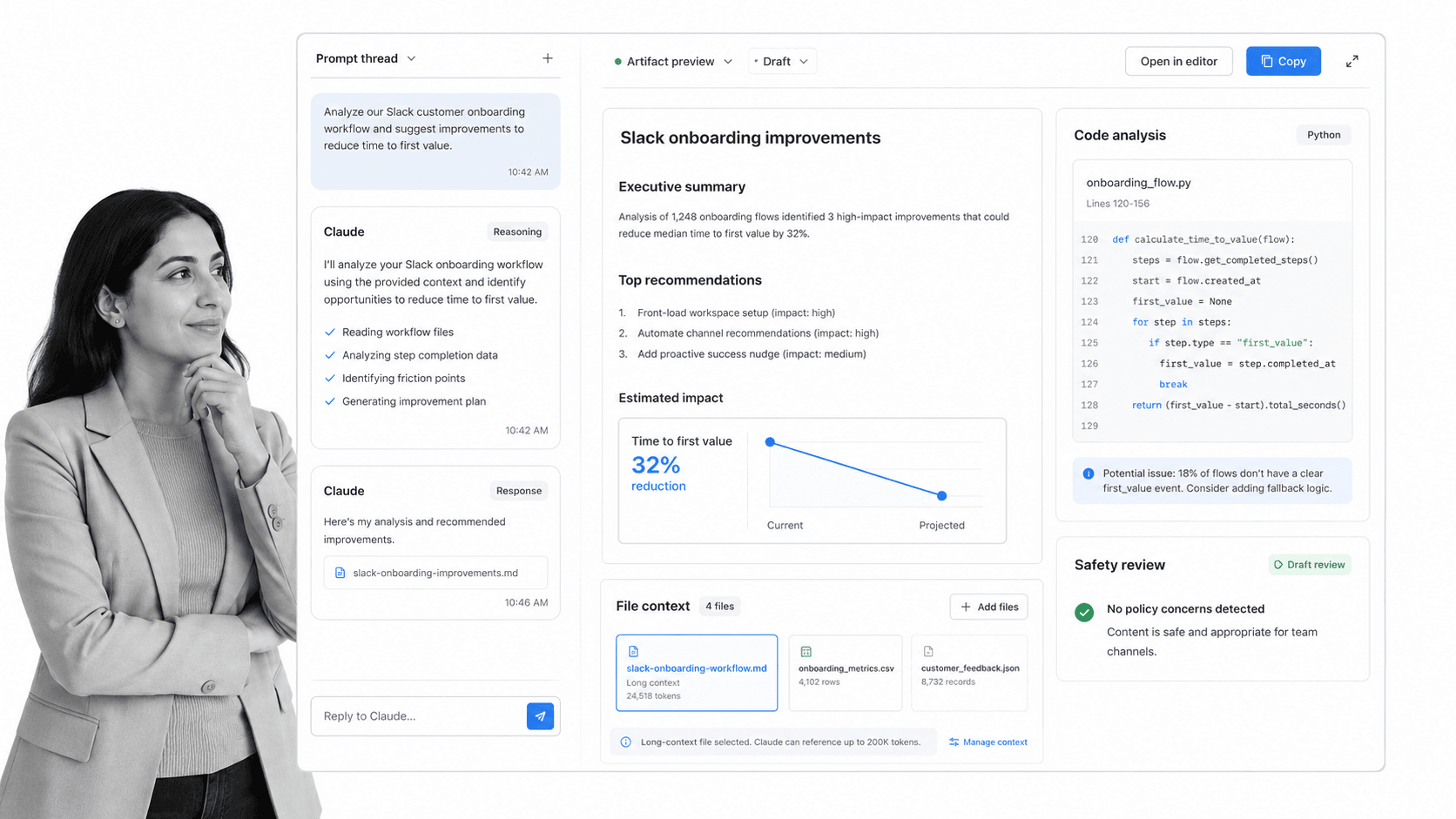Click Front-load workspace setup recommendation
Image resolution: width=1456 pixels, height=819 pixels.
736,312
